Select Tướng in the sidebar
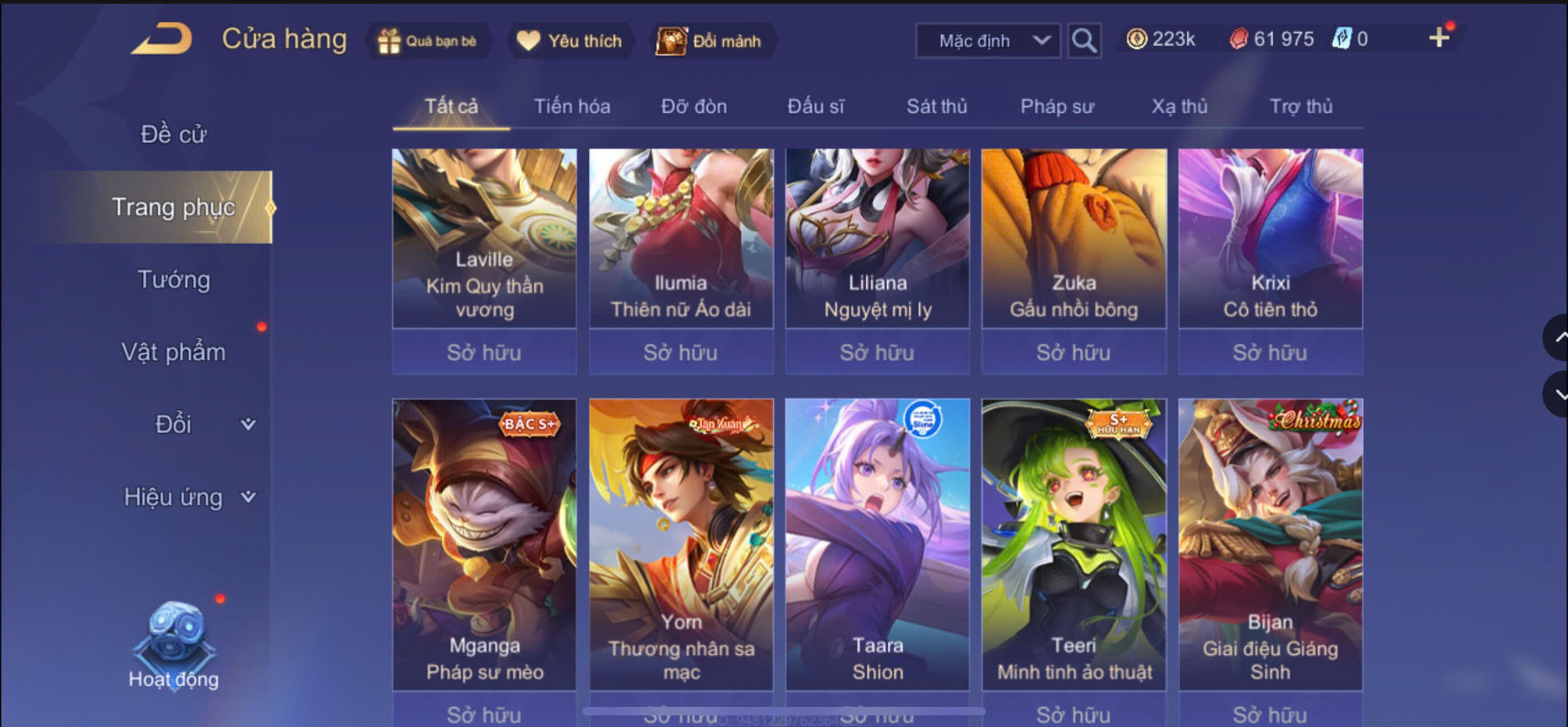The image size is (1568, 727). (x=173, y=279)
